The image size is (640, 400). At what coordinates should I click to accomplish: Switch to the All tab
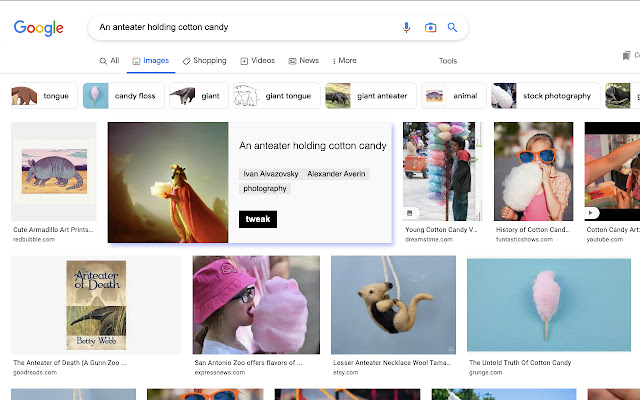[x=109, y=61]
